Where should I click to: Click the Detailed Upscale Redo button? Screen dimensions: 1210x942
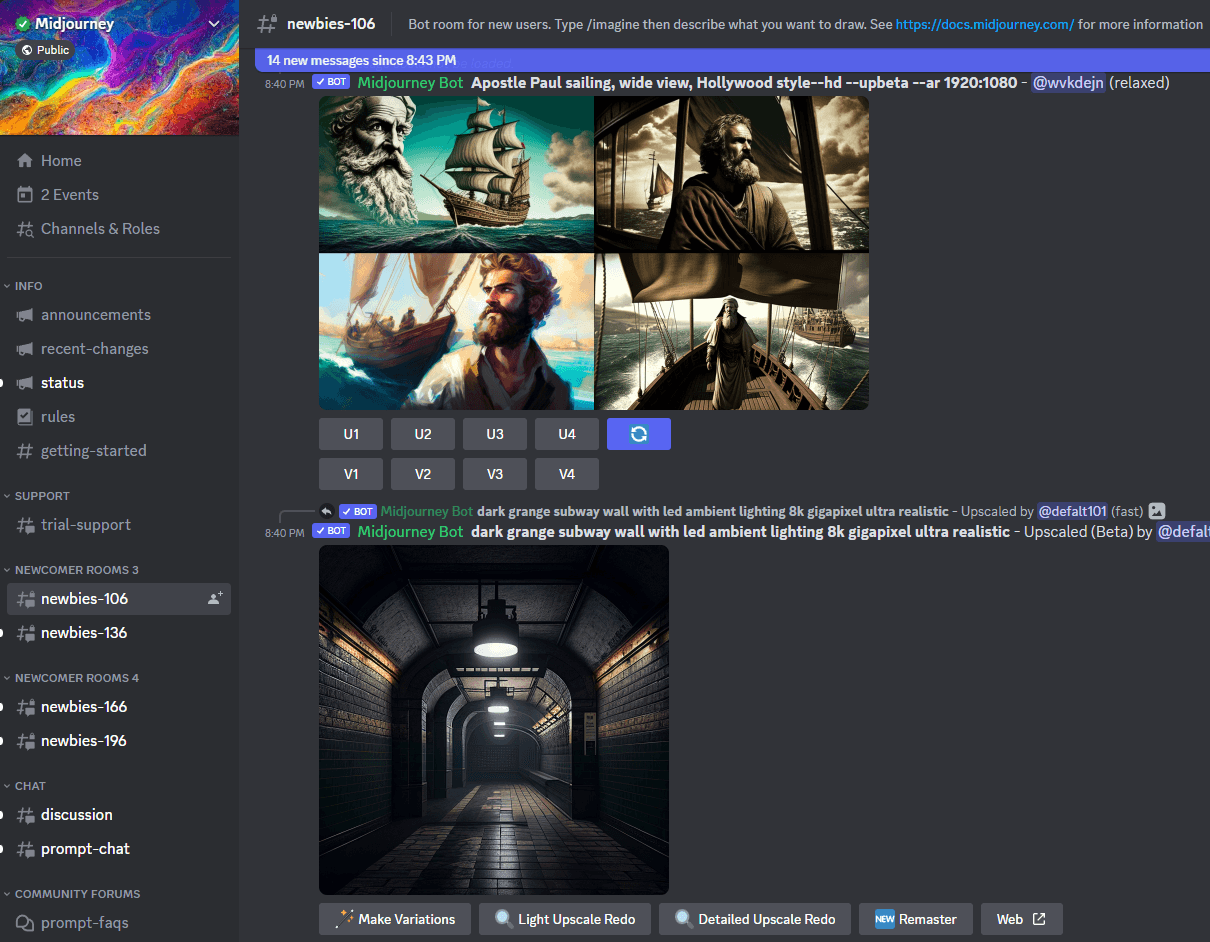(x=755, y=919)
